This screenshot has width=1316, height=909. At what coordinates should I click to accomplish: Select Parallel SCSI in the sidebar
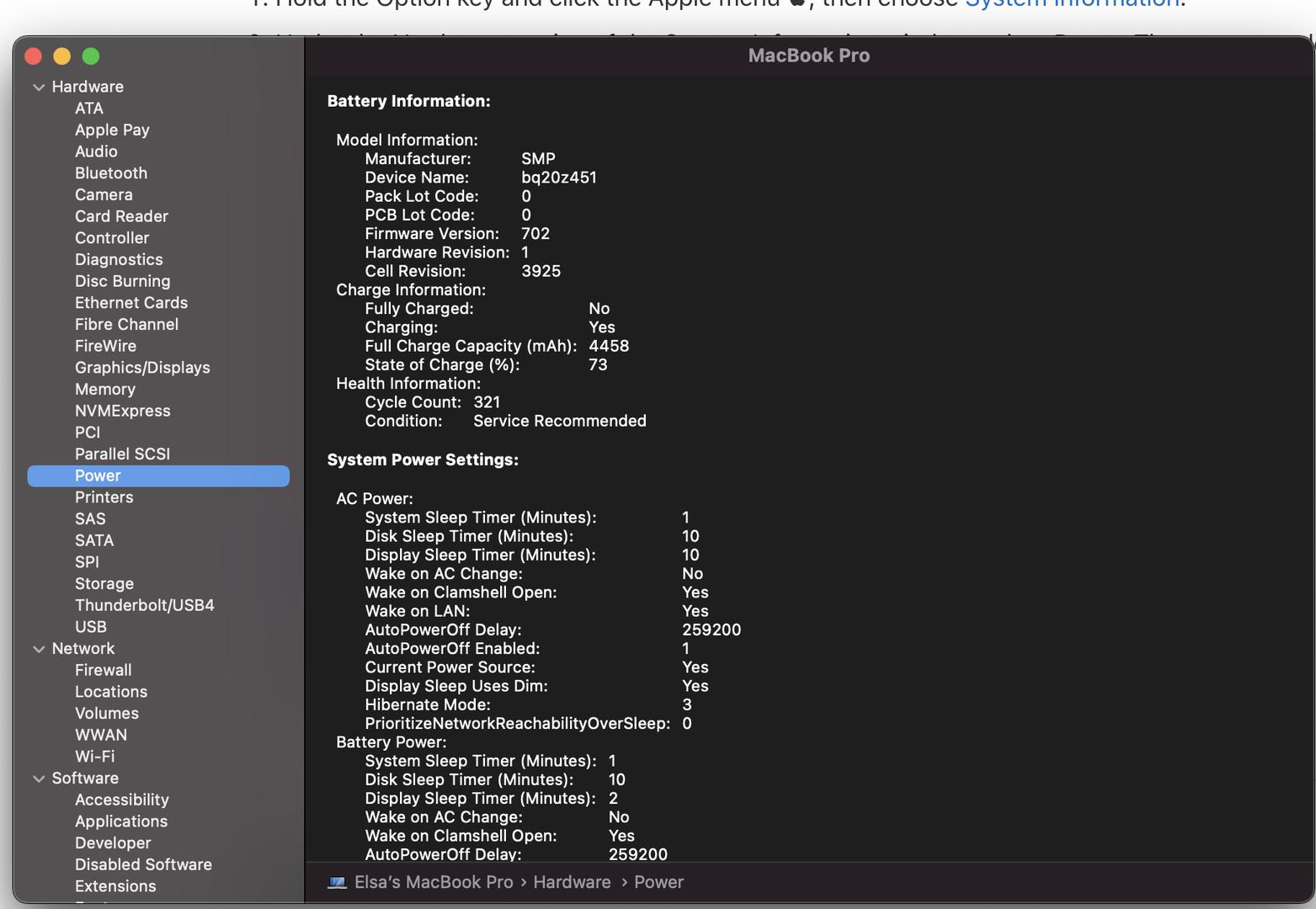[x=122, y=454]
